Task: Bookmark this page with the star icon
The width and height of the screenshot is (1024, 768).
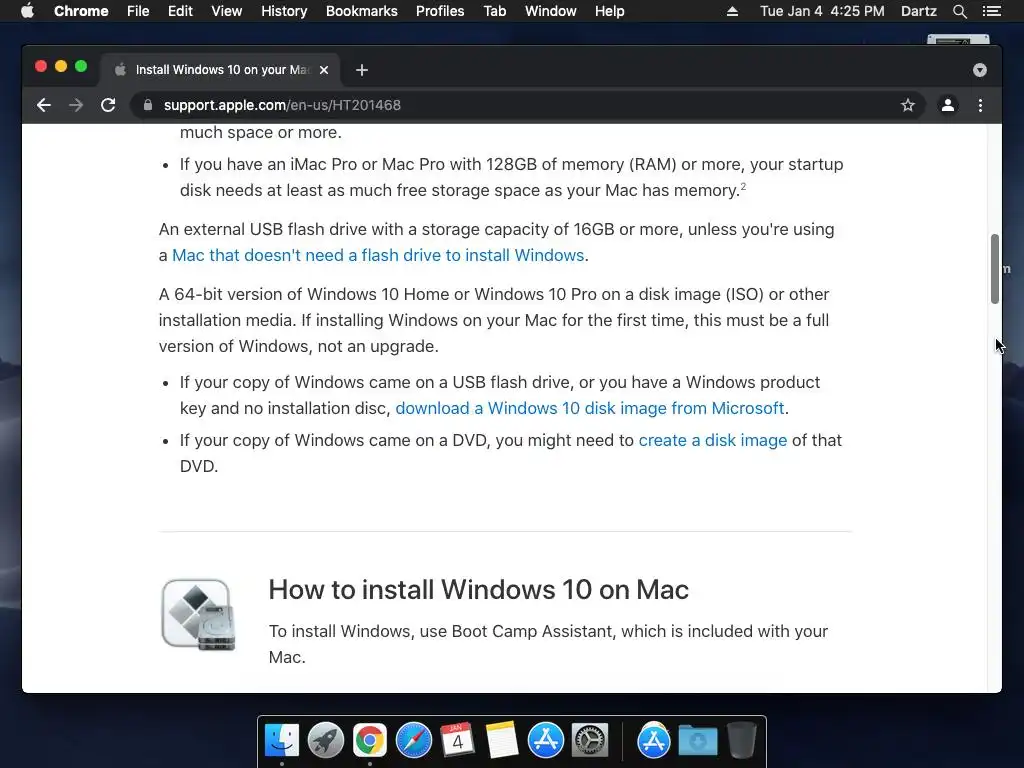Action: (x=908, y=105)
